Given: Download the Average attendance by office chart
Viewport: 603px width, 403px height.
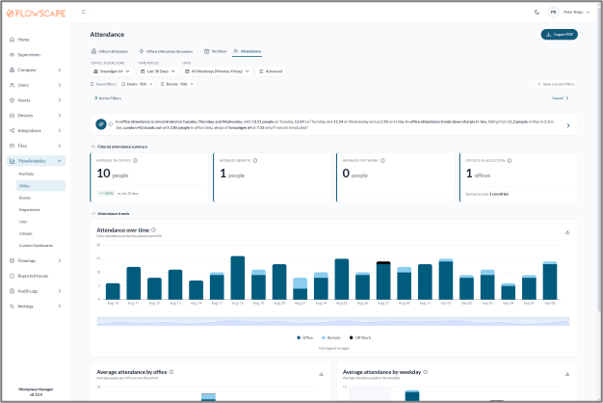Looking at the screenshot, I should pyautogui.click(x=321, y=374).
